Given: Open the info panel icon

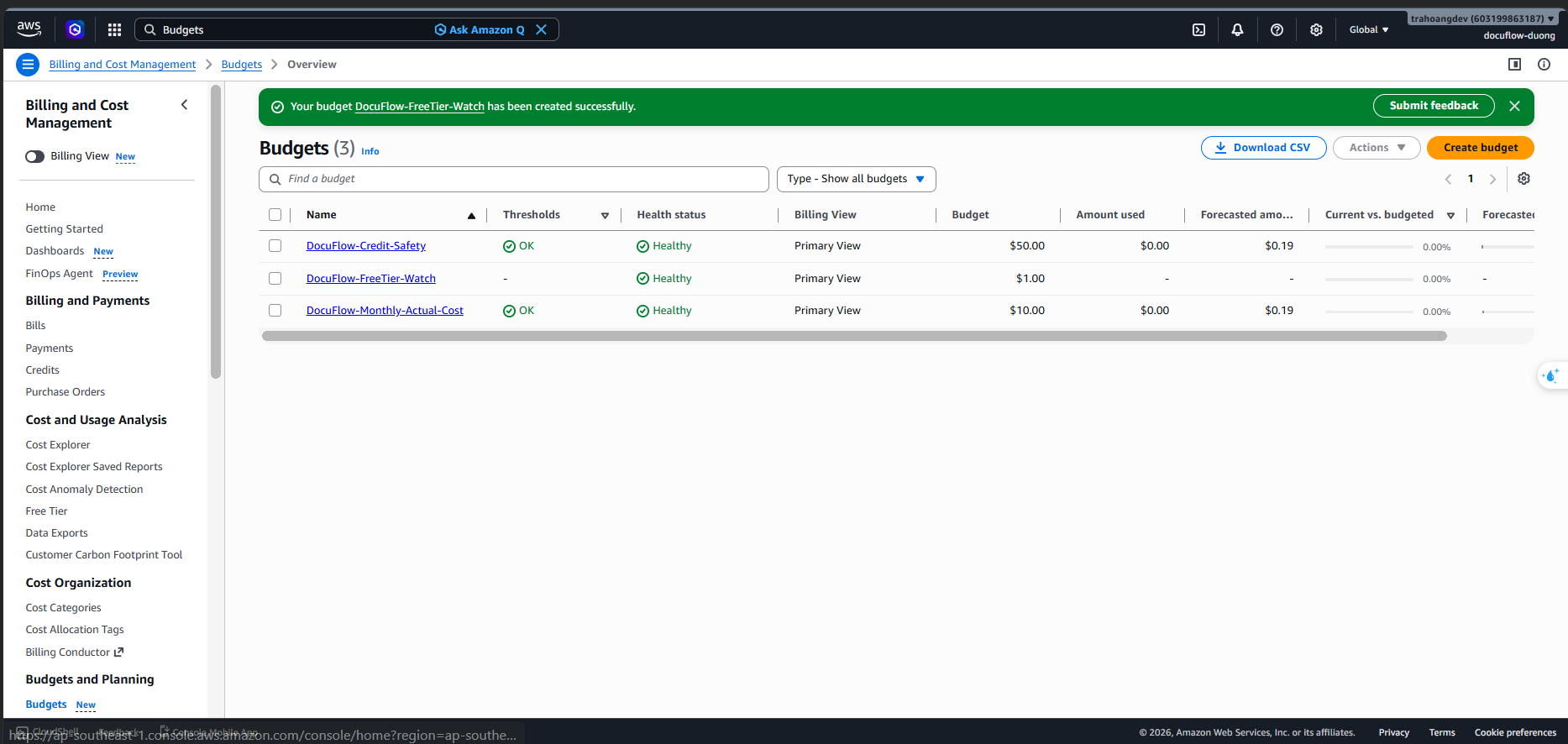Looking at the screenshot, I should click(1544, 65).
